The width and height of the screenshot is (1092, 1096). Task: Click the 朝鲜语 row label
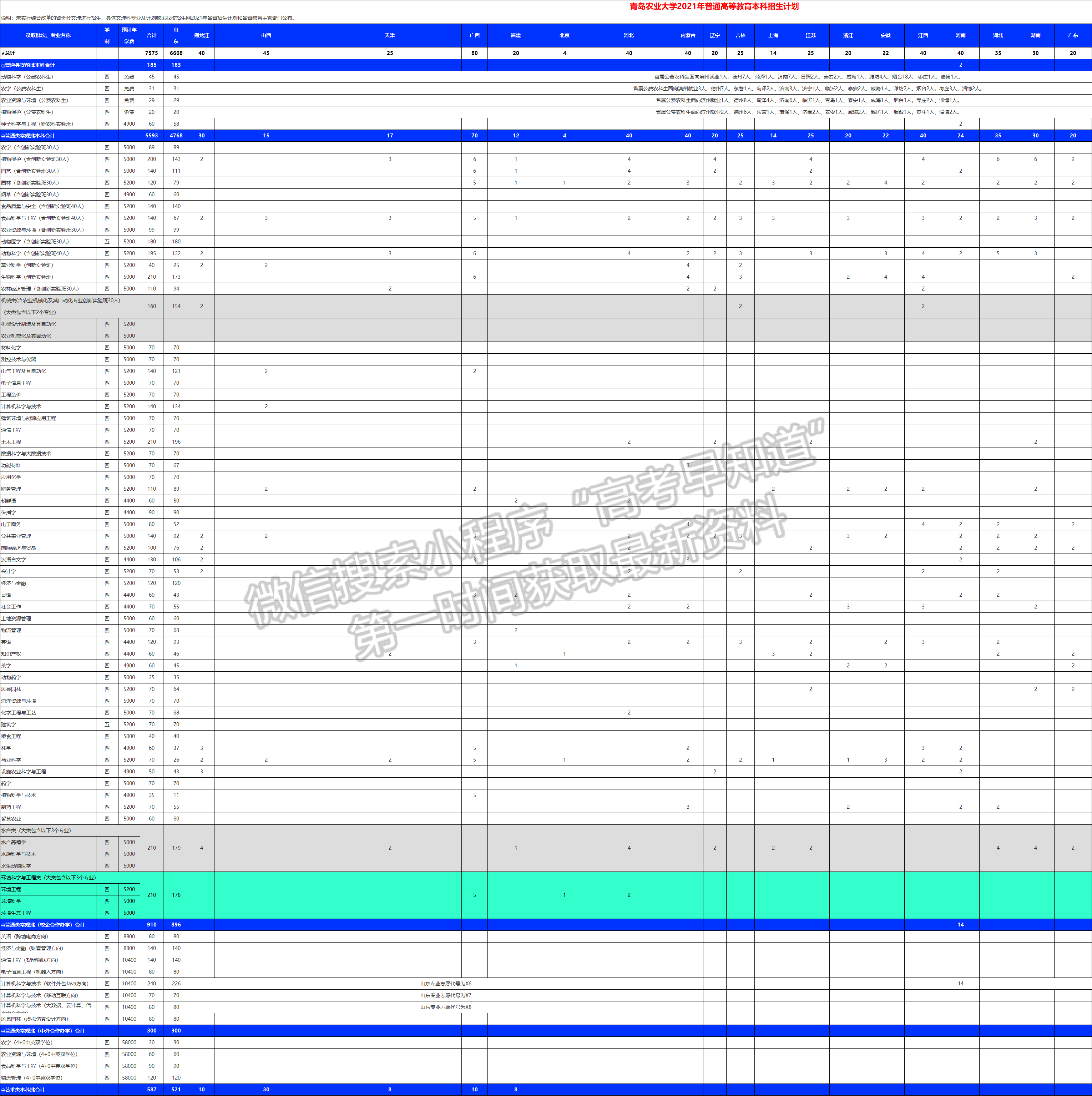pyautogui.click(x=9, y=501)
